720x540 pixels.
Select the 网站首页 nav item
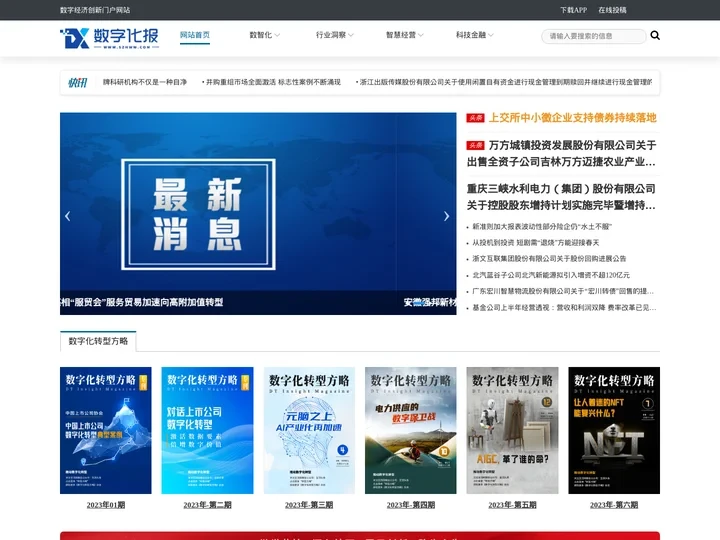click(195, 35)
